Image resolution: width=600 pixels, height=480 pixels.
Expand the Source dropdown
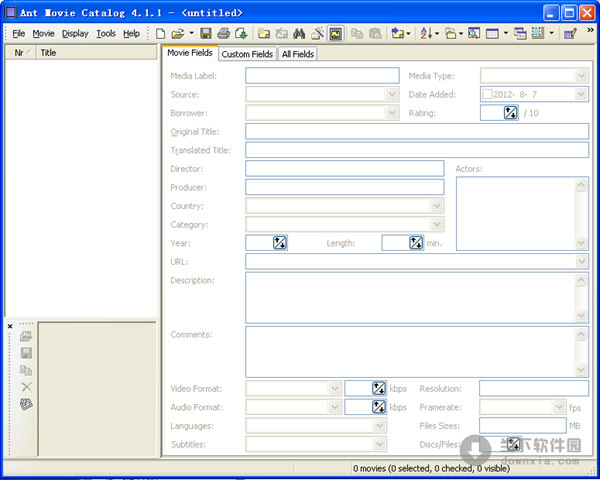(392, 94)
